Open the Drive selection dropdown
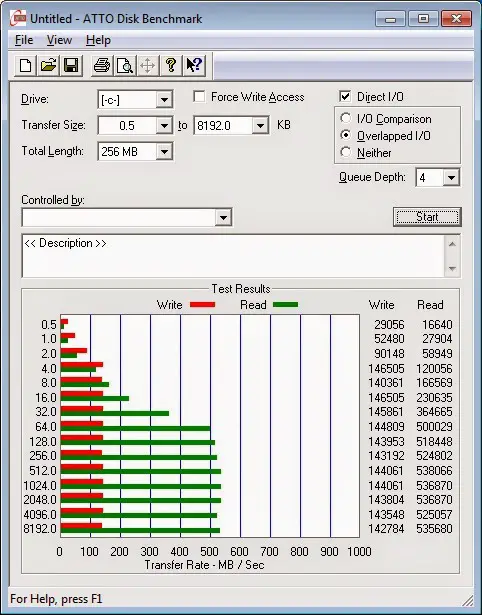 (x=164, y=100)
